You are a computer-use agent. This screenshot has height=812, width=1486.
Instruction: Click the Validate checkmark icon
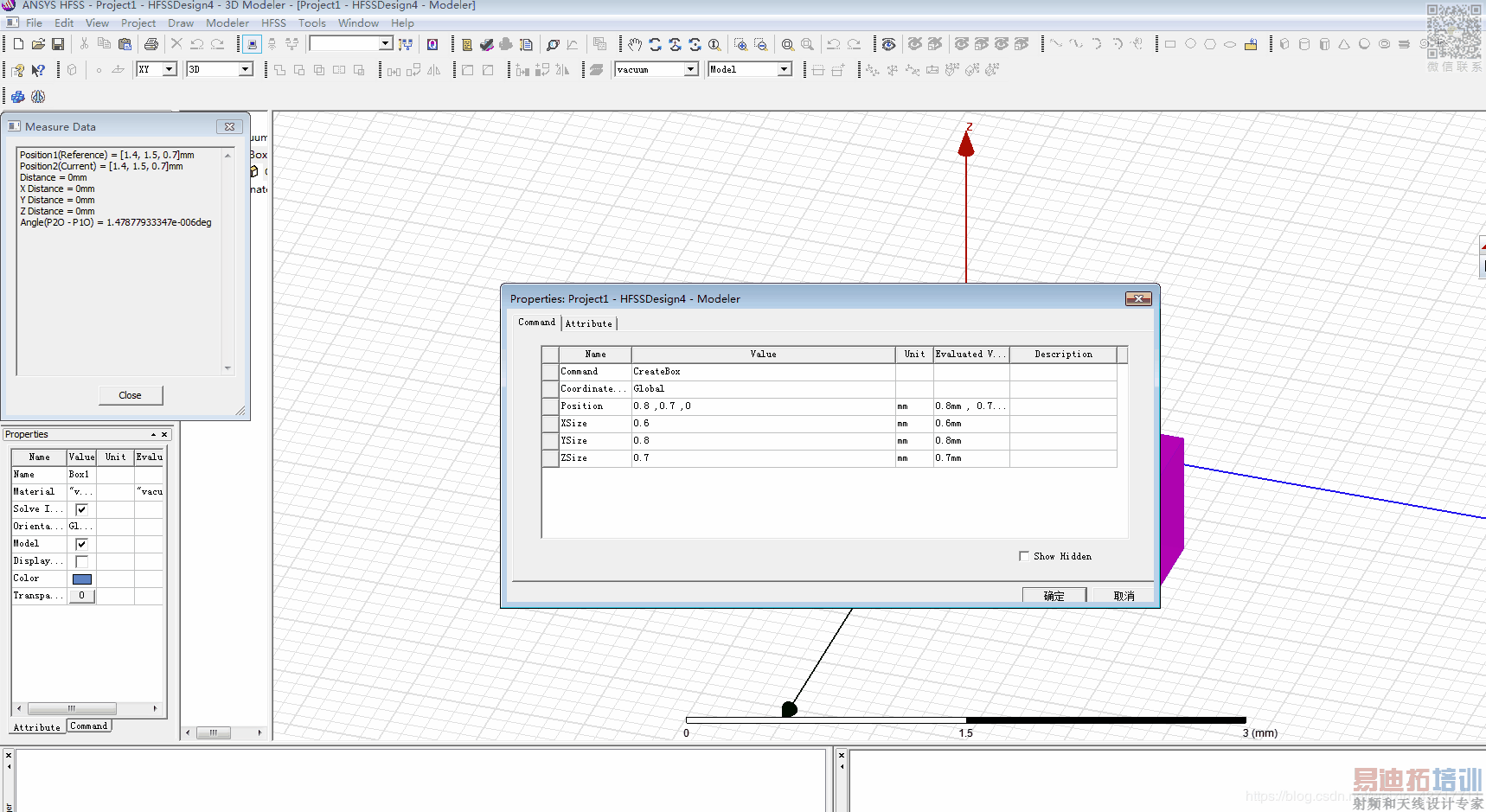487,44
